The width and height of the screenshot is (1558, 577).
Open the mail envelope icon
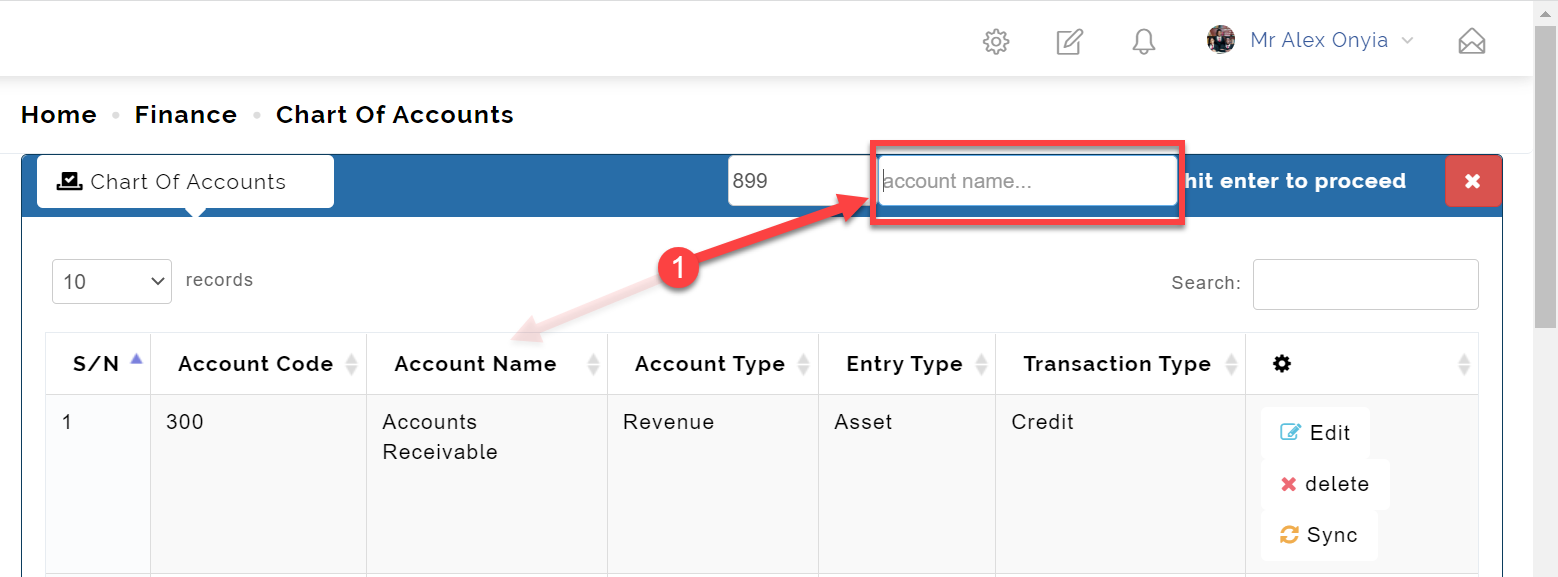(1472, 41)
